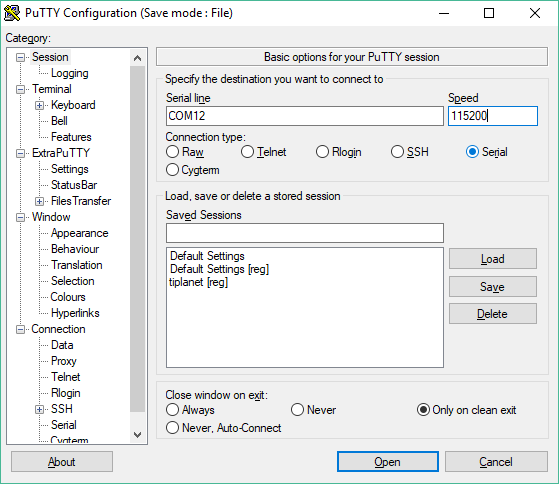Screen dimensions: 559x484
Task: Open the Bell category
Action: coord(59,121)
